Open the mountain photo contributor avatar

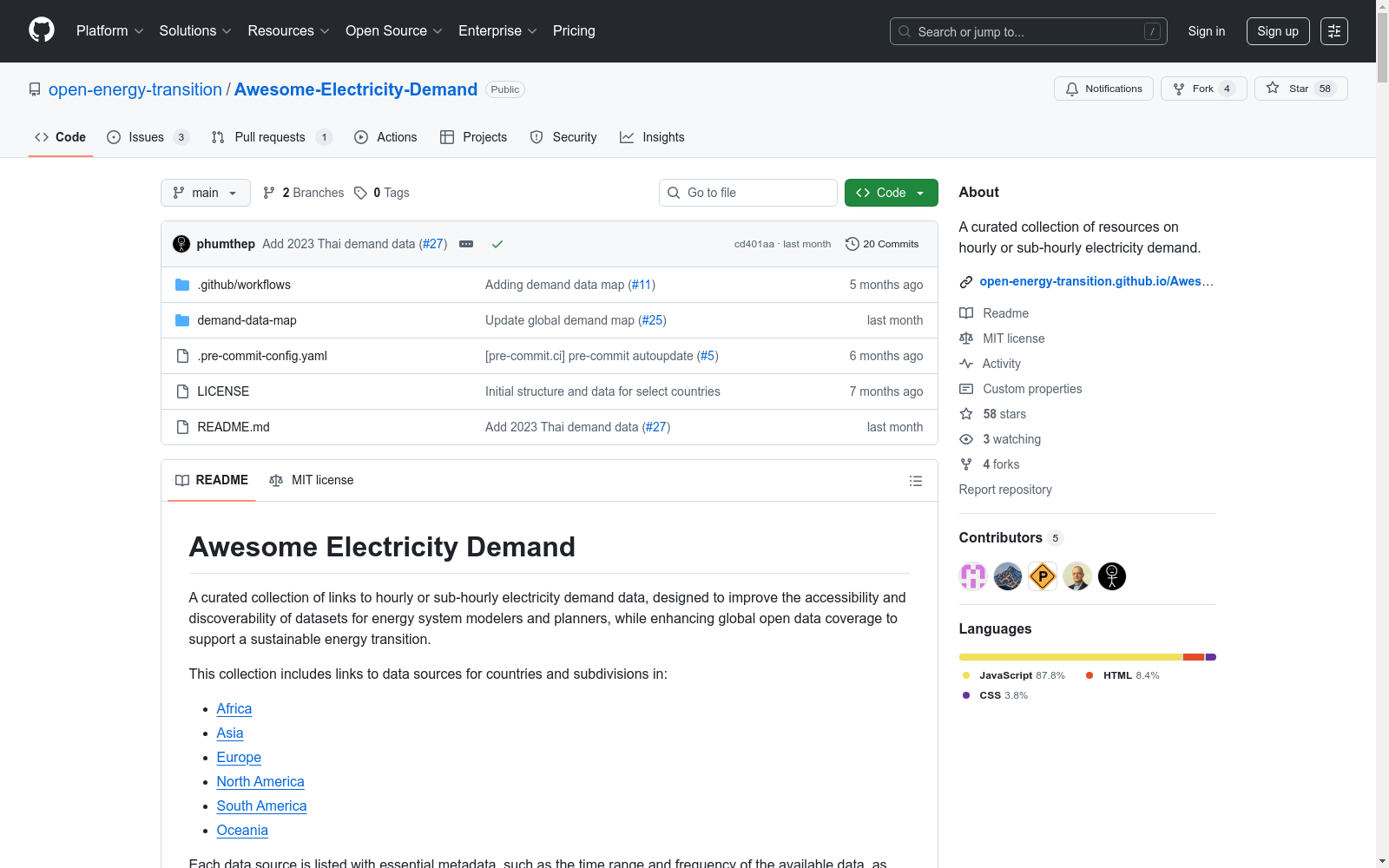click(x=1008, y=576)
